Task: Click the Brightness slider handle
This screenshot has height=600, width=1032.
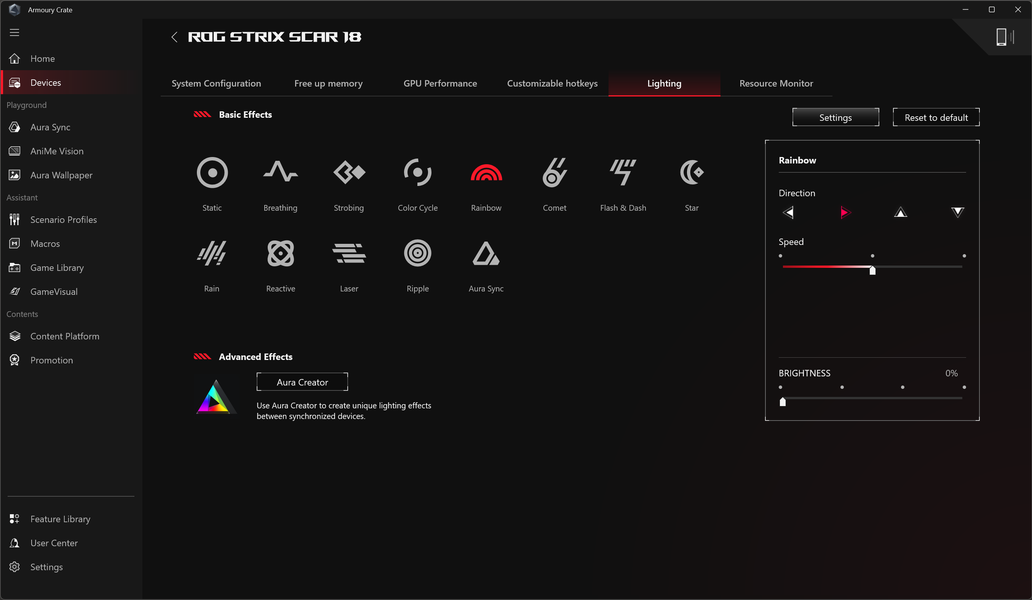Action: [783, 401]
